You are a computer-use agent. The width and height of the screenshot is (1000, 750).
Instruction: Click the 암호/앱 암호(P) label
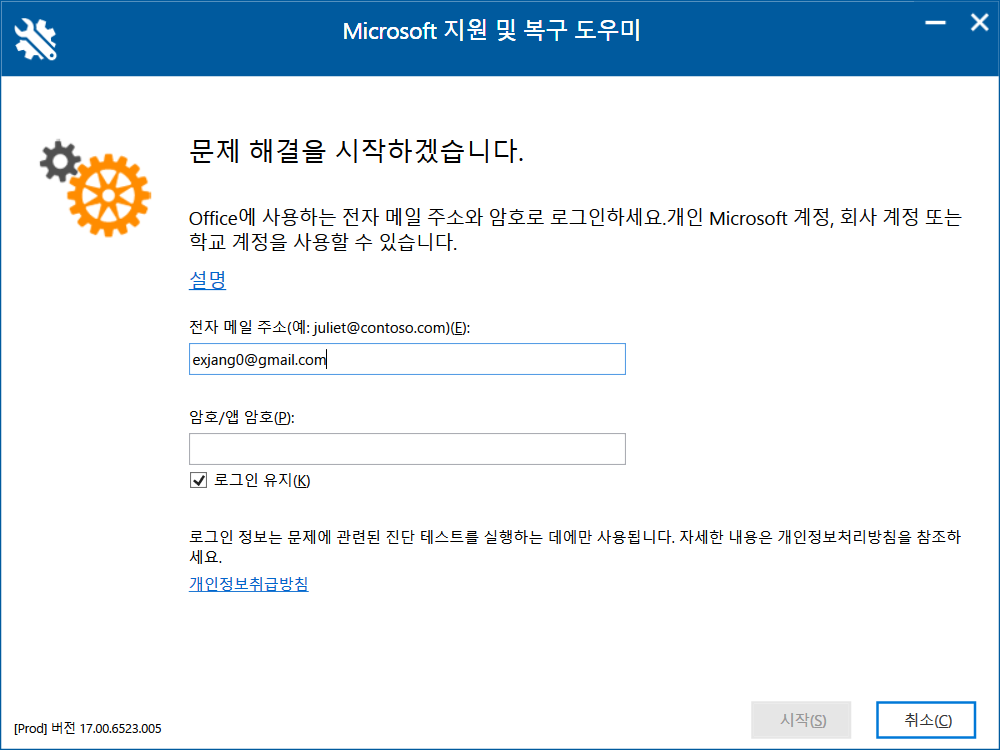point(242,417)
